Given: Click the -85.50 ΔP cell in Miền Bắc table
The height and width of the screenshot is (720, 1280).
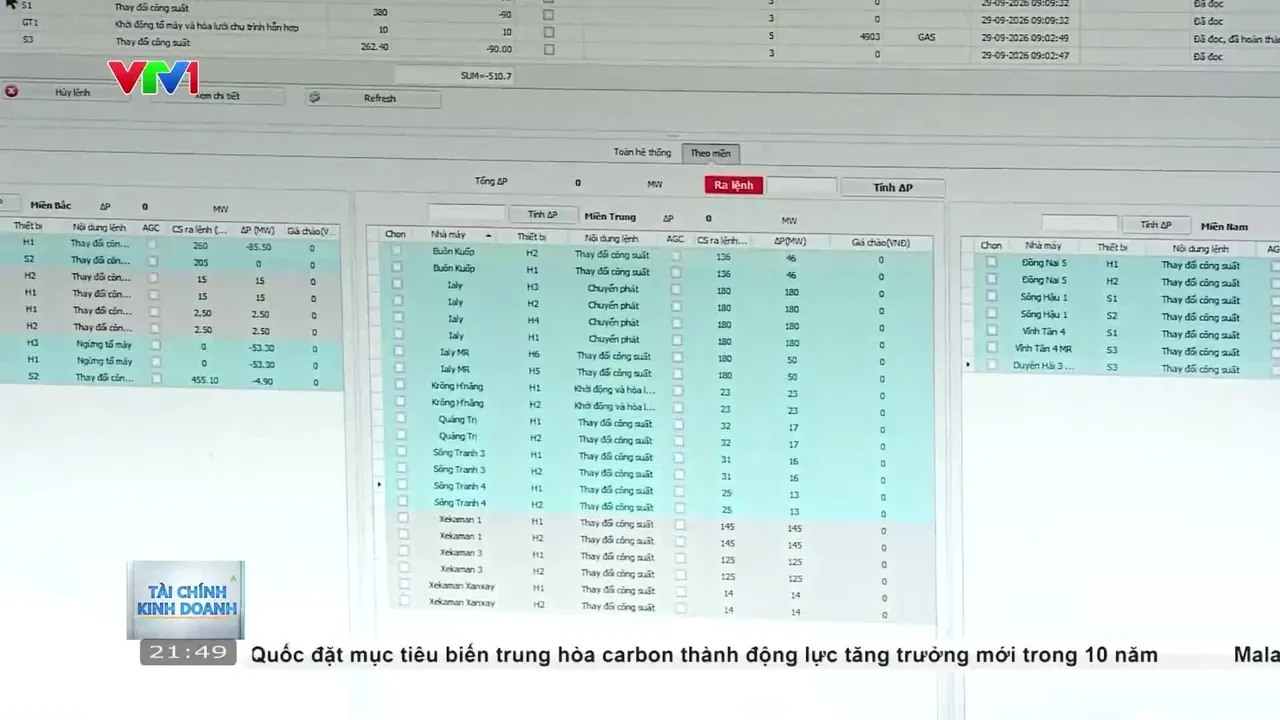Looking at the screenshot, I should click(258, 246).
